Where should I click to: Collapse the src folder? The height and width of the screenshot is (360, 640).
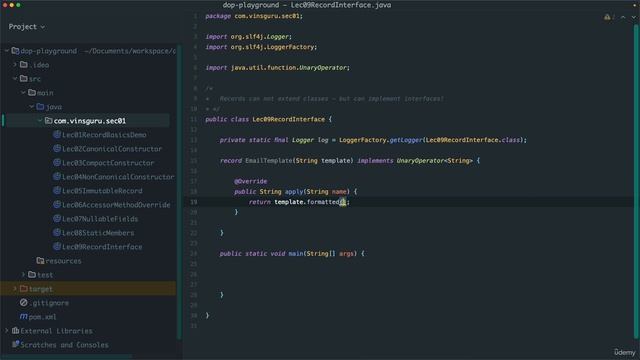point(15,79)
